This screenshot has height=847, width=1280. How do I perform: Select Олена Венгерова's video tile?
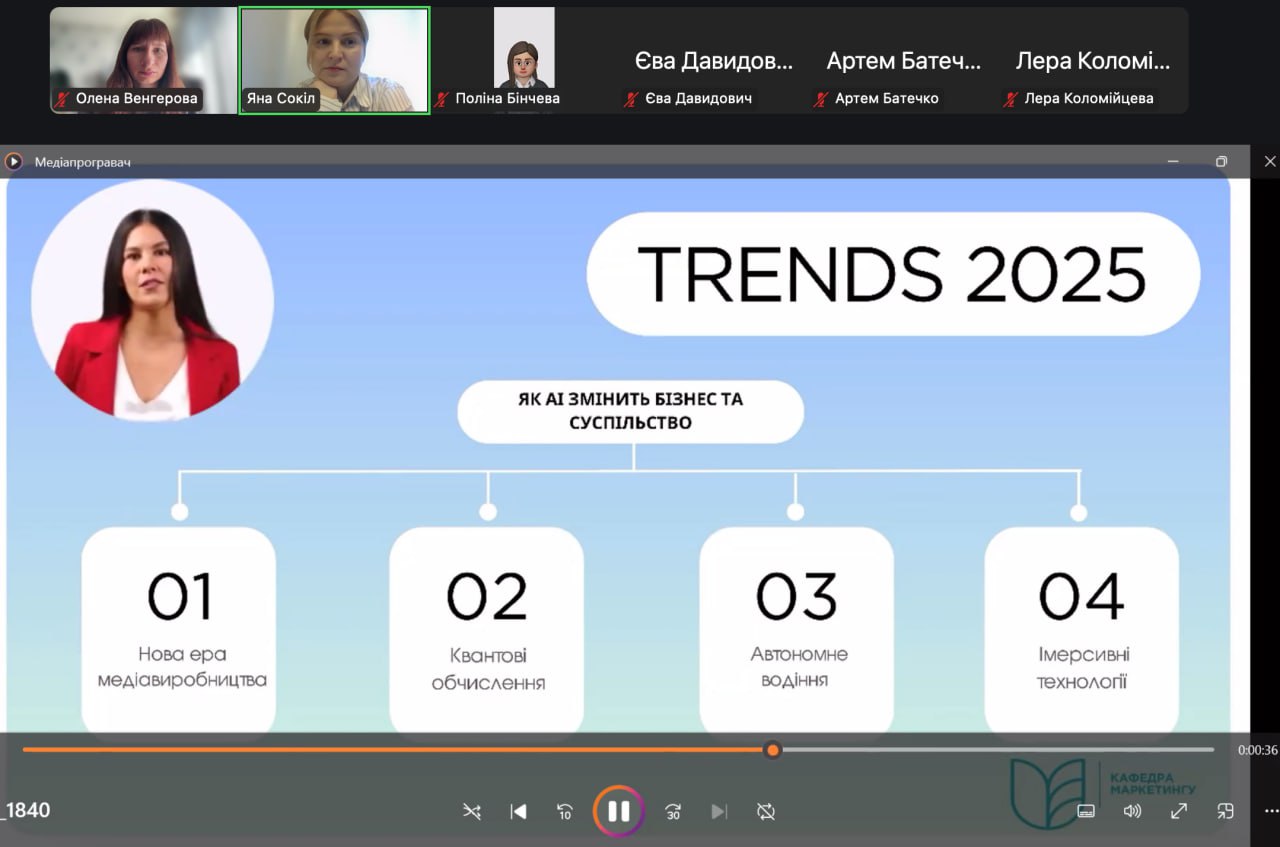coord(143,60)
